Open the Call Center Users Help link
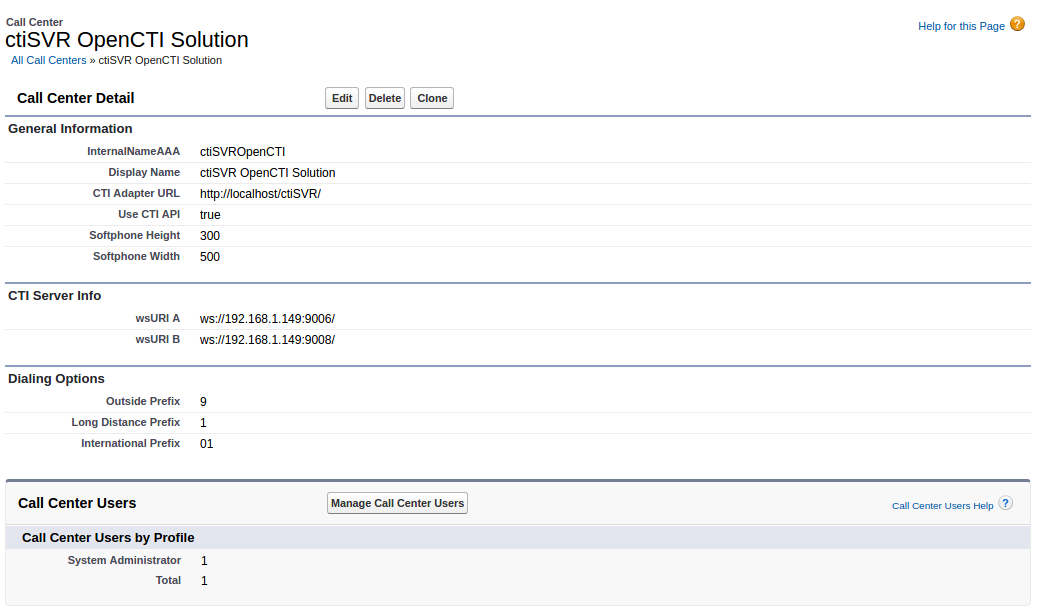This screenshot has width=1037, height=613. click(942, 506)
